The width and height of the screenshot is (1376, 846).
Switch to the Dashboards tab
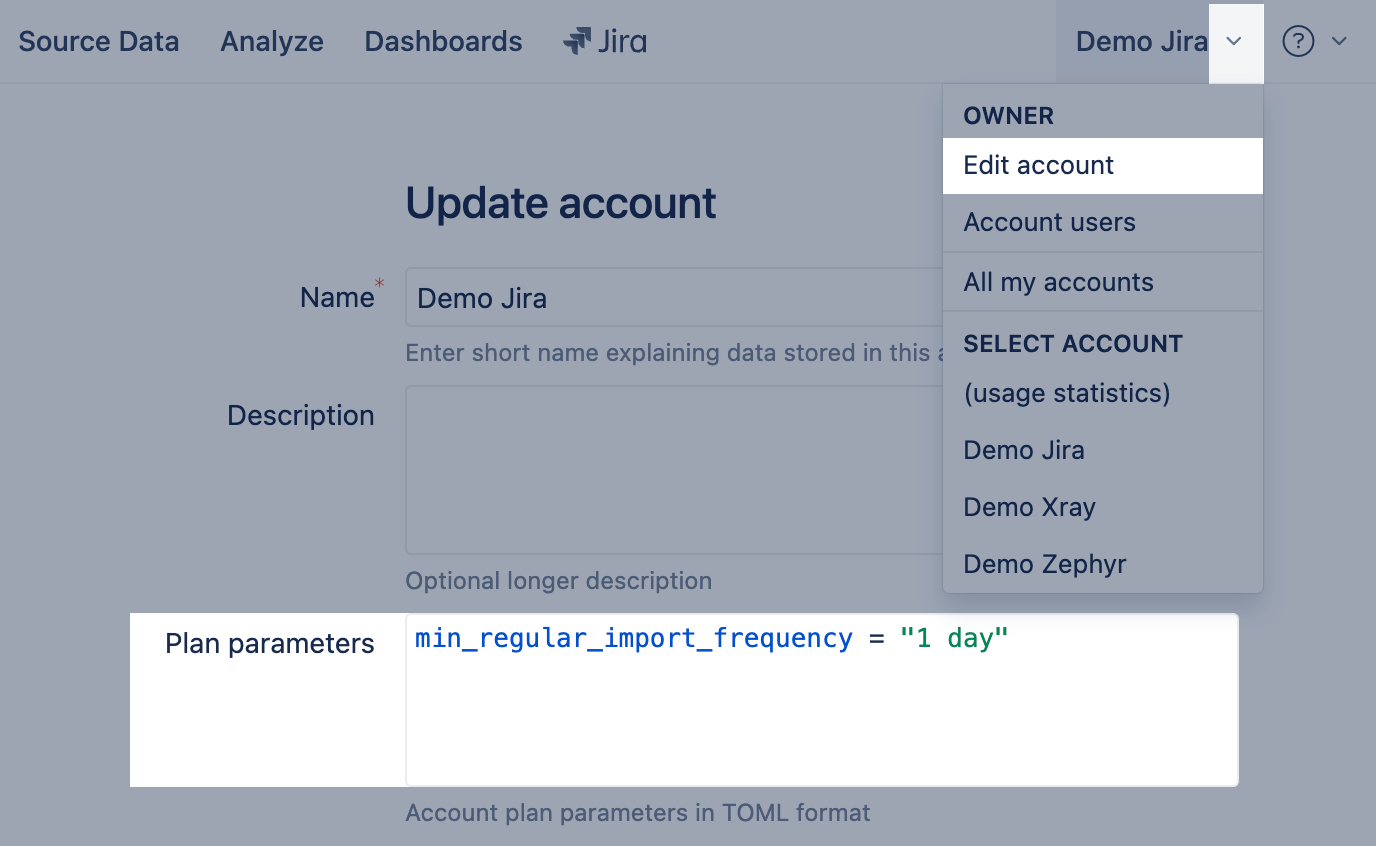click(443, 42)
